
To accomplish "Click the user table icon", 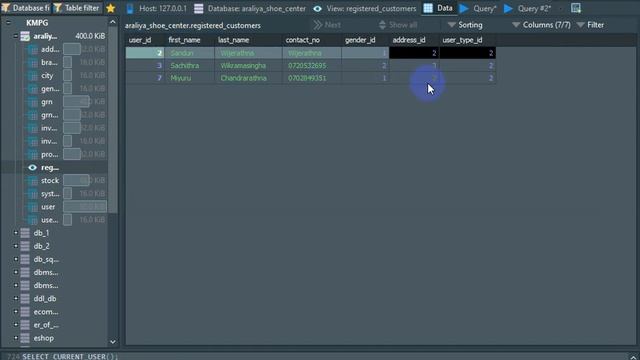I will point(33,207).
